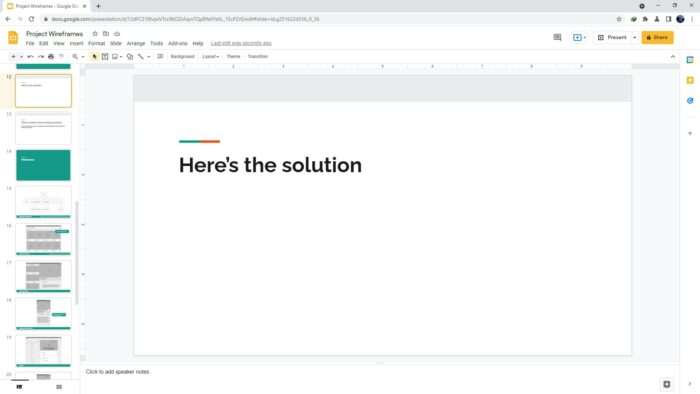Click the Theme toolbar button
This screenshot has height=394, width=700.
point(233,57)
